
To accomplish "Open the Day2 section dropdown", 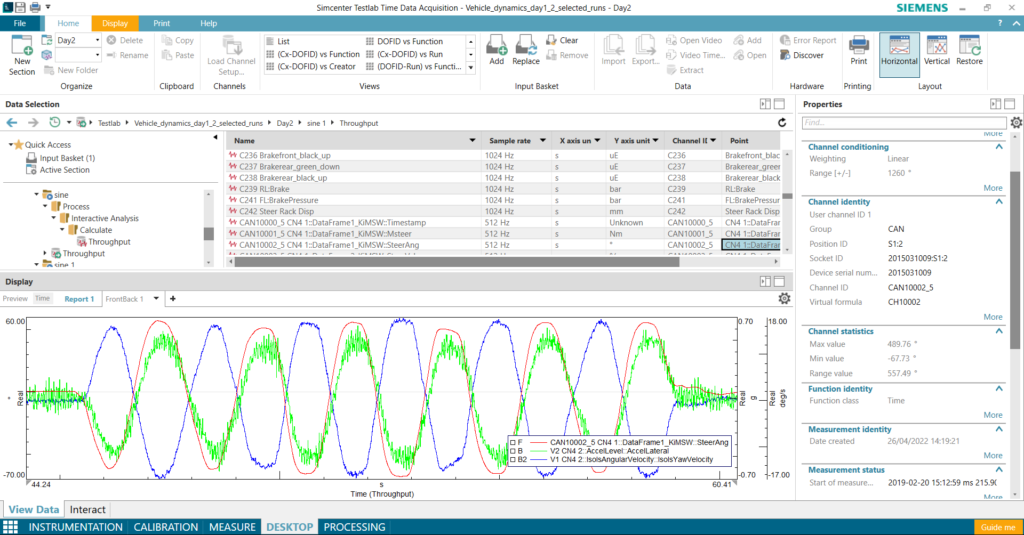I will [x=97, y=40].
